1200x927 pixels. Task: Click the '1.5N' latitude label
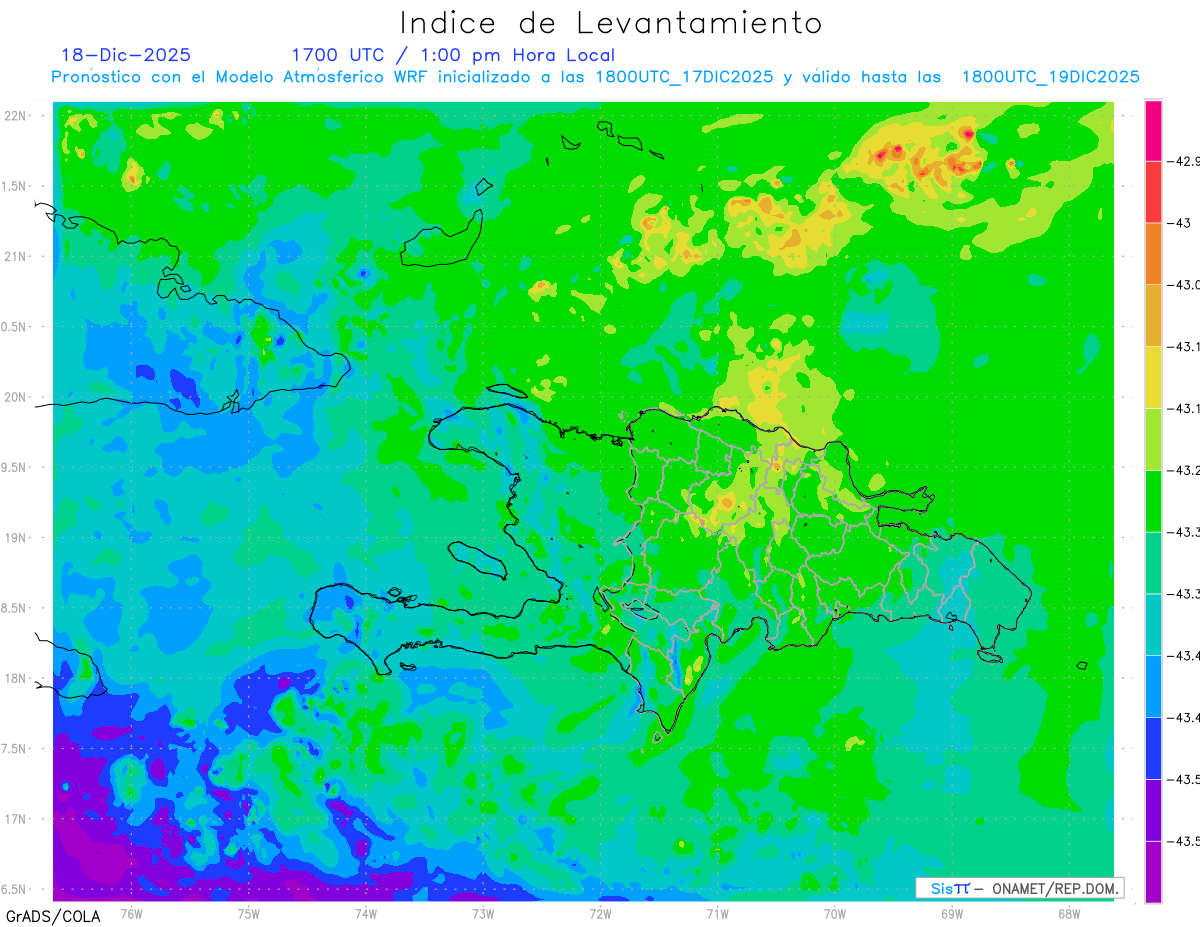pyautogui.click(x=15, y=187)
